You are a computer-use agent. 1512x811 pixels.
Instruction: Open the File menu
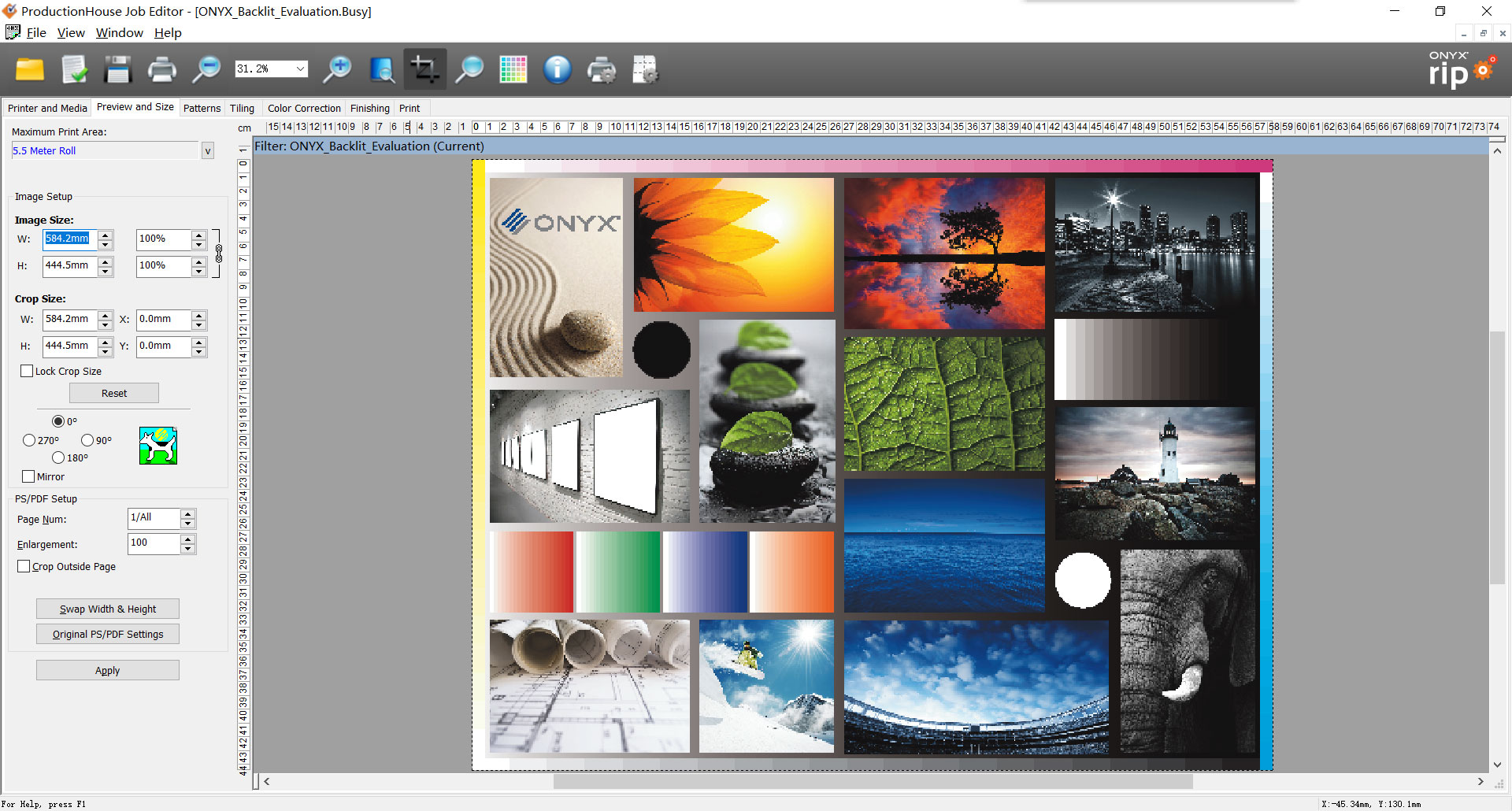coord(36,33)
